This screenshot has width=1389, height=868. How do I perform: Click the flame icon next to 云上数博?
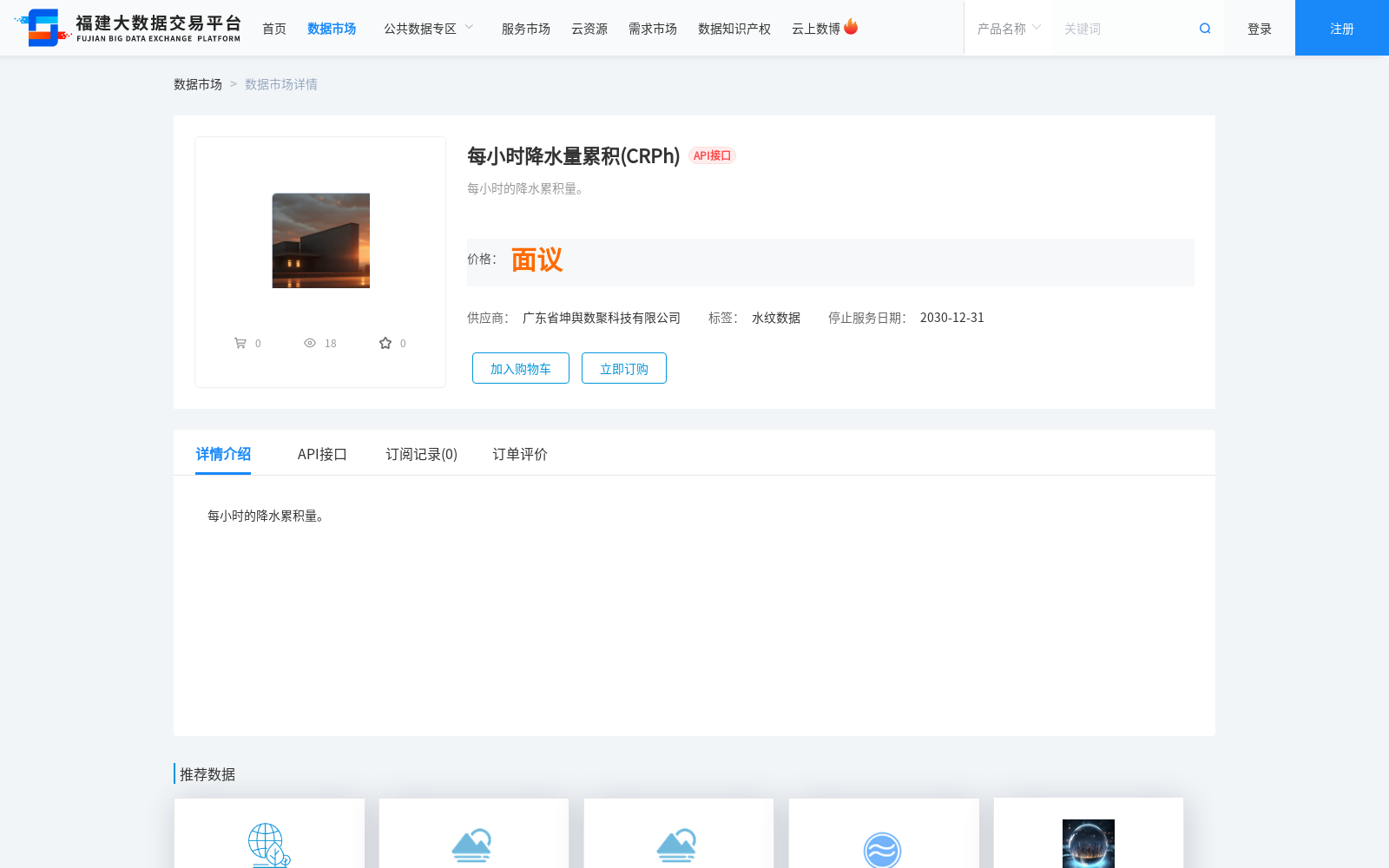click(x=851, y=27)
